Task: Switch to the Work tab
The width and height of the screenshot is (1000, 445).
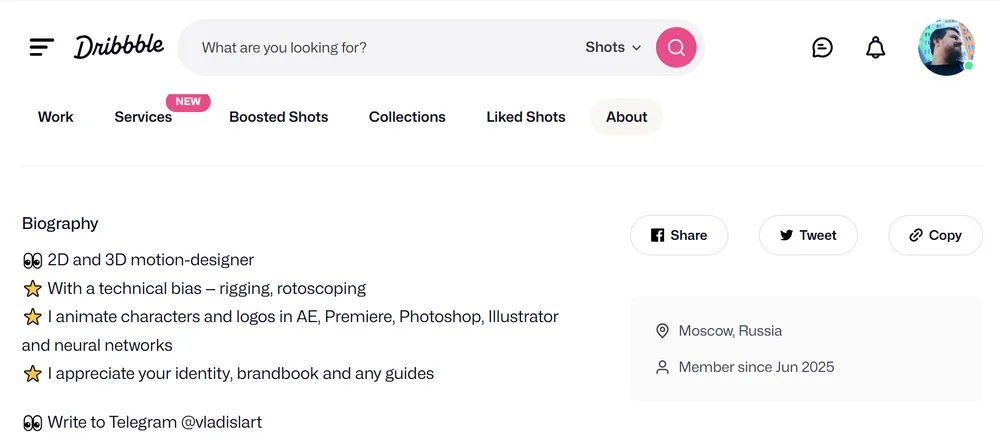Action: point(56,117)
